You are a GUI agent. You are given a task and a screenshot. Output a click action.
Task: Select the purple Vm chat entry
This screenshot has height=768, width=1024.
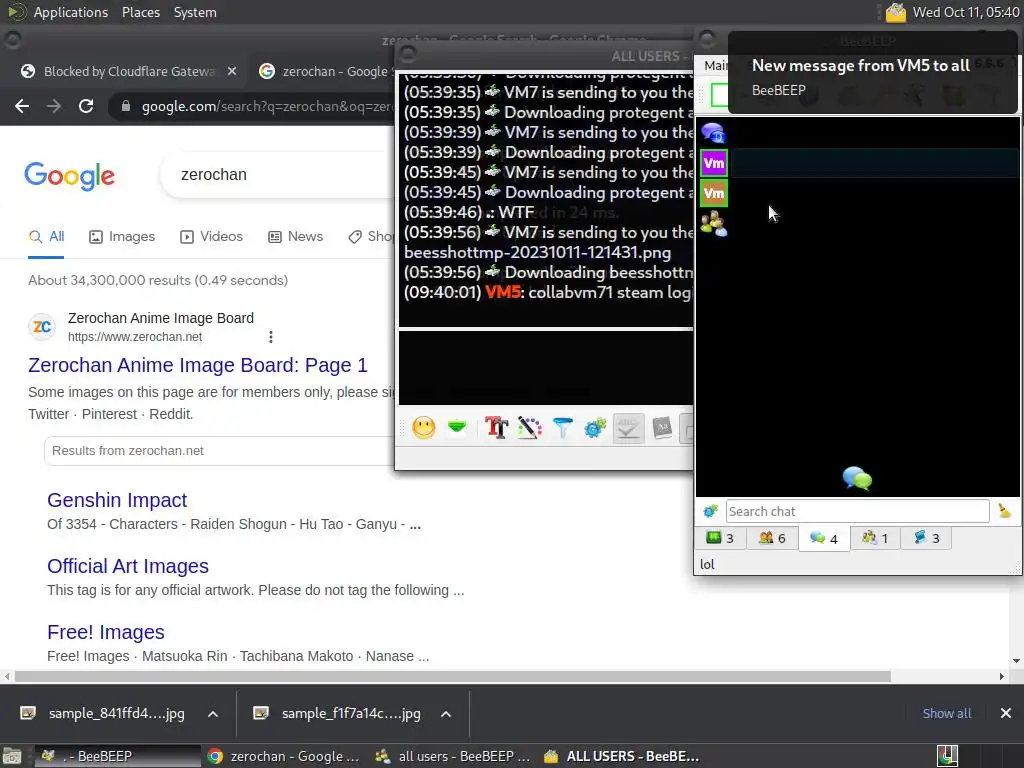[714, 163]
